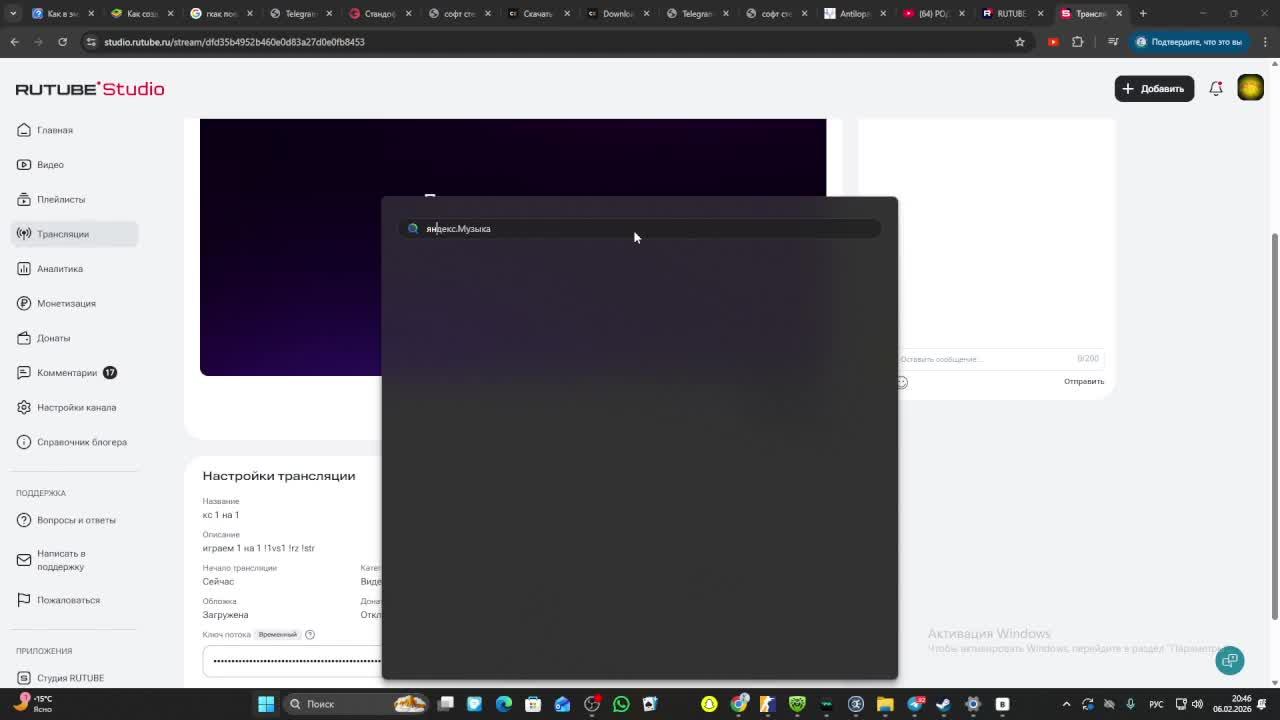Click the page vertical scrollbar
This screenshot has width=1280, height=720.
[1273, 427]
